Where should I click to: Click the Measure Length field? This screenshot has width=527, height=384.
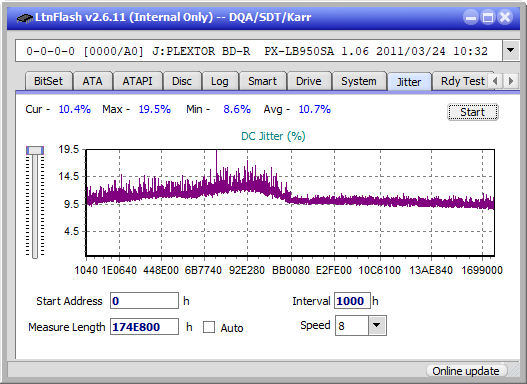coord(144,327)
